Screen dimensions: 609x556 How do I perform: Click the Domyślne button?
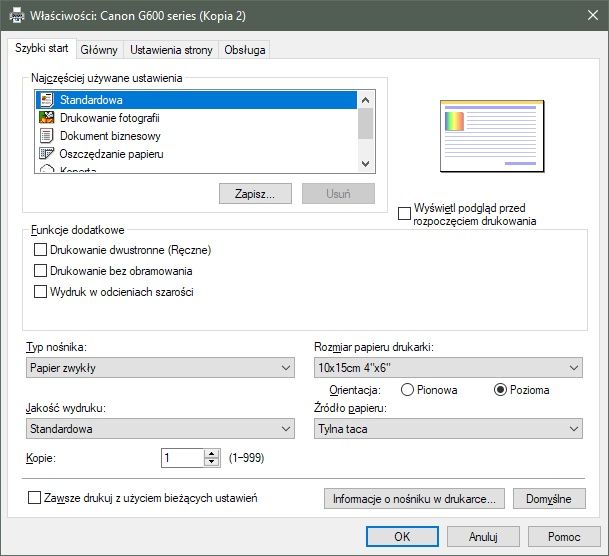[549, 499]
